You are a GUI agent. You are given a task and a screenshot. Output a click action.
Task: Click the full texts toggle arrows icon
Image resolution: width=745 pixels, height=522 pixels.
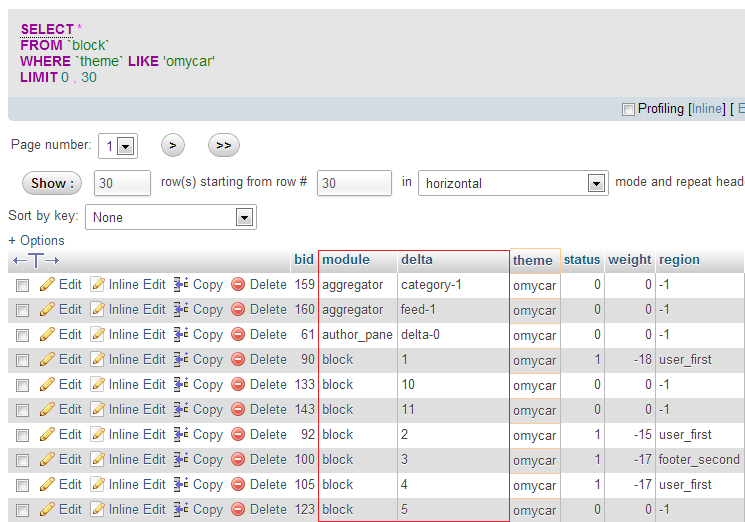coord(36,261)
